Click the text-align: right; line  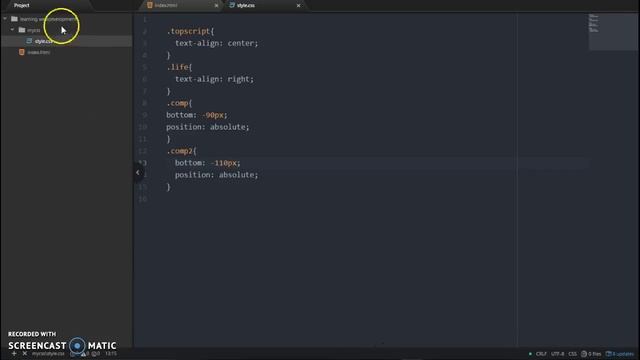(x=214, y=79)
